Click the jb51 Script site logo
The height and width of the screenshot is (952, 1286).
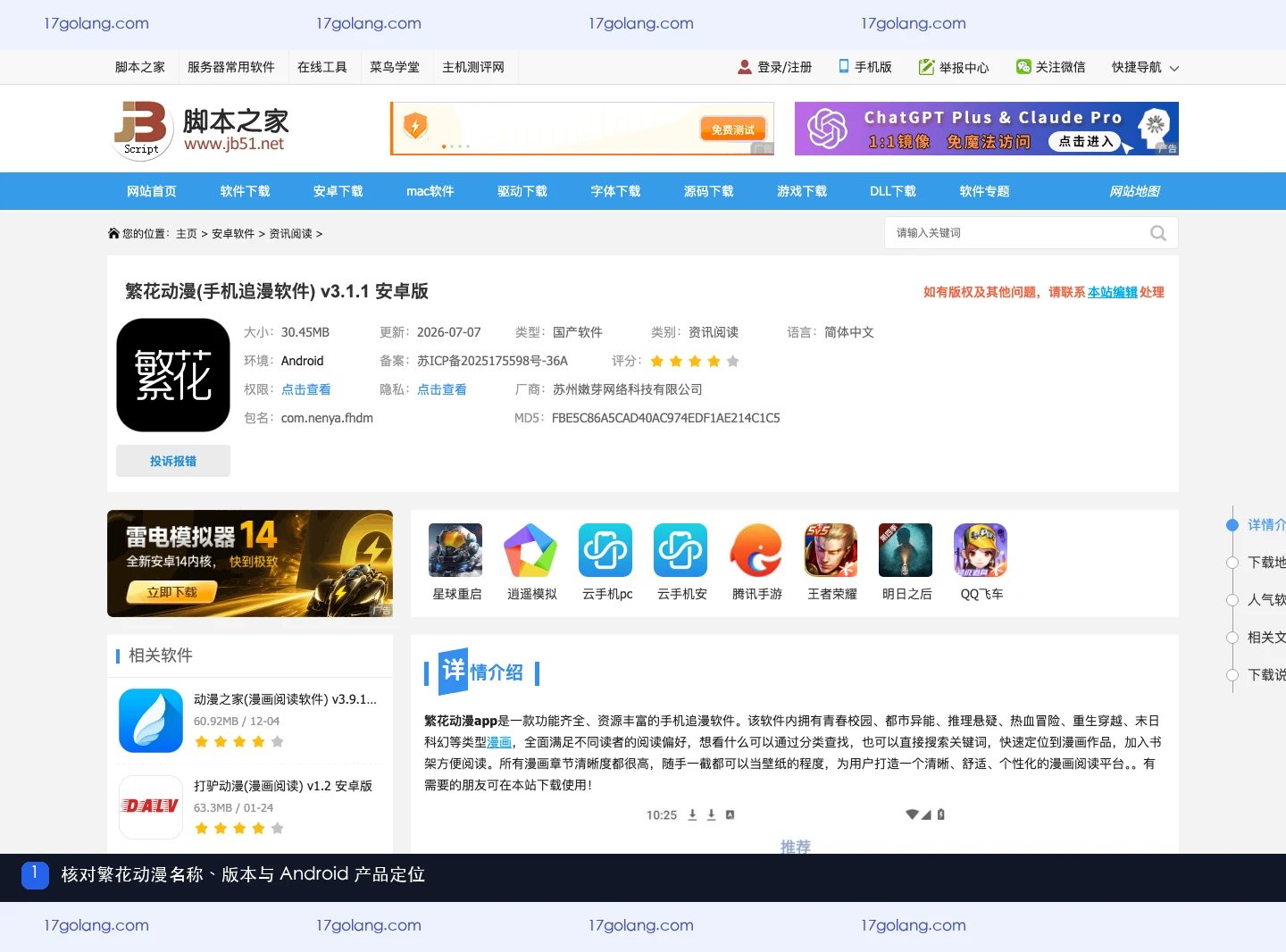[x=141, y=129]
